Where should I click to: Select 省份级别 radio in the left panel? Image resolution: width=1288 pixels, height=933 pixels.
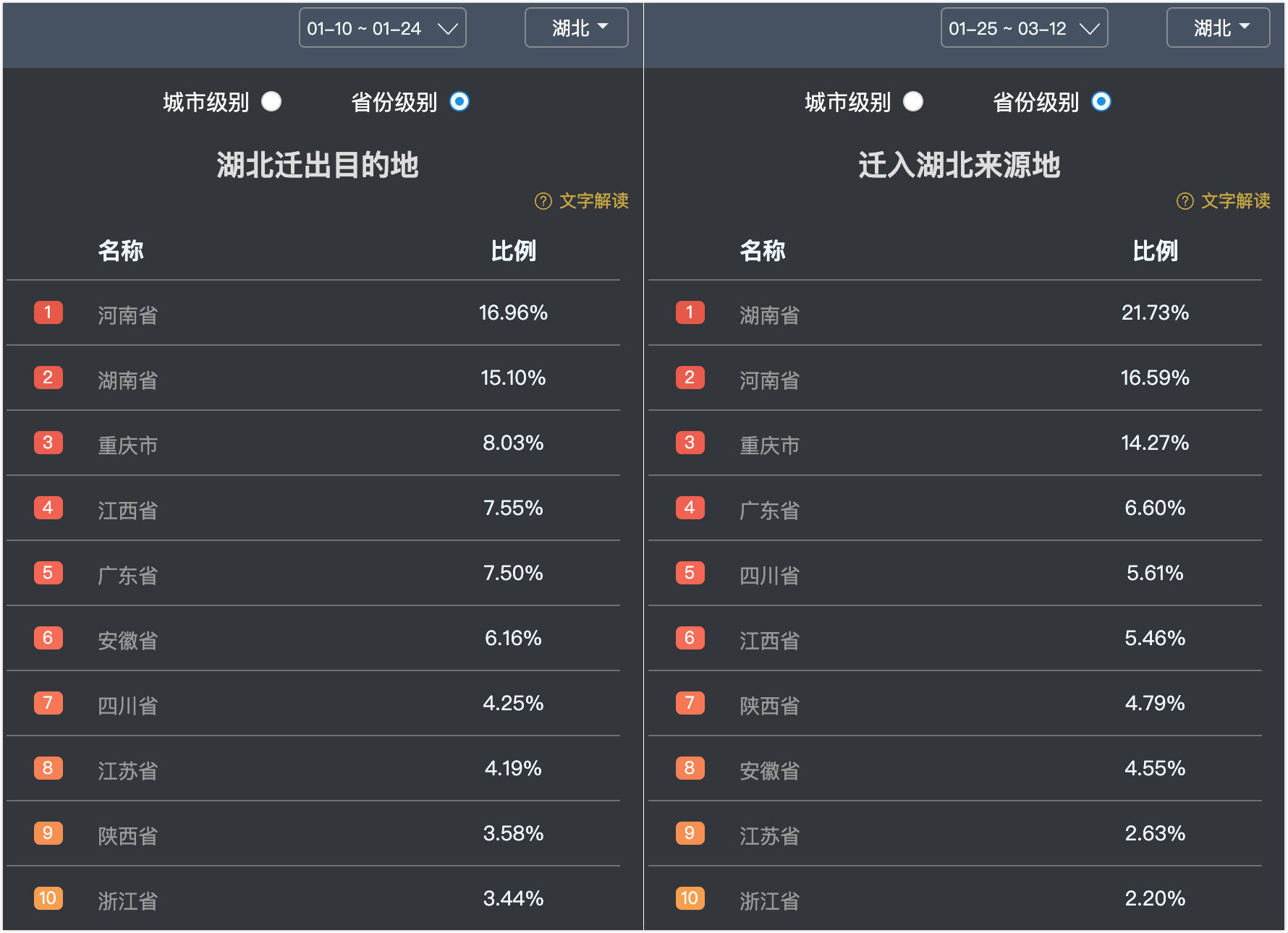[459, 101]
